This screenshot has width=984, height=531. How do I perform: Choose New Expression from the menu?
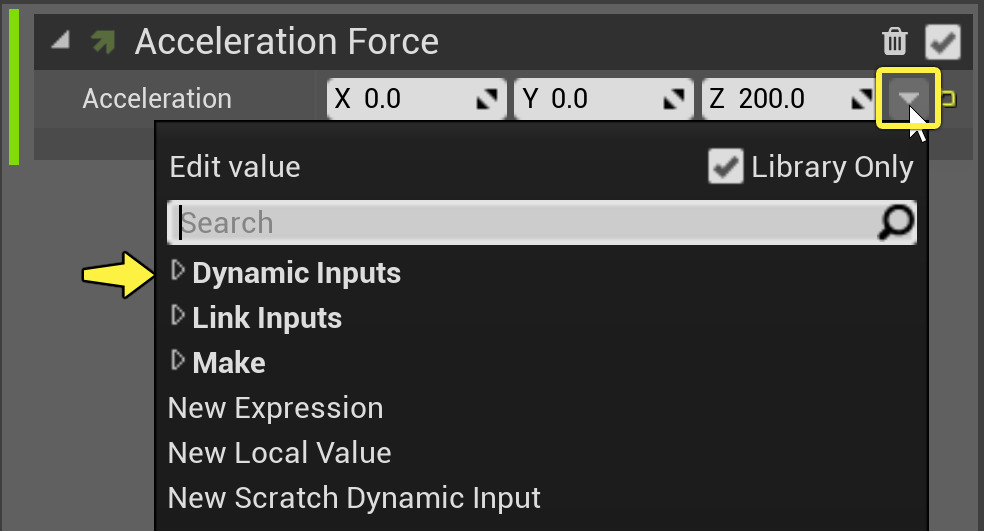pyautogui.click(x=275, y=408)
